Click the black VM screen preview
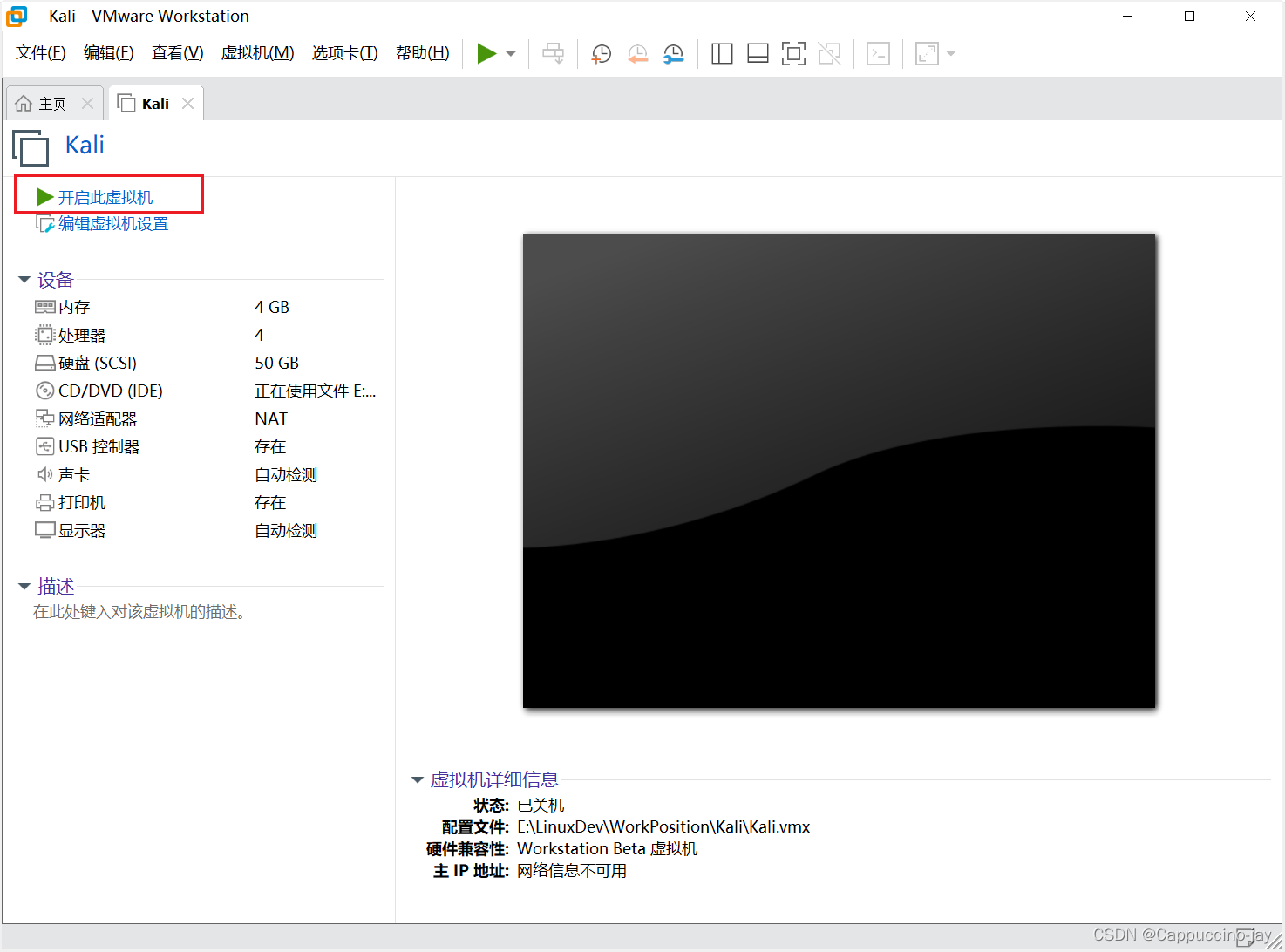This screenshot has height=952, width=1285. 839,471
